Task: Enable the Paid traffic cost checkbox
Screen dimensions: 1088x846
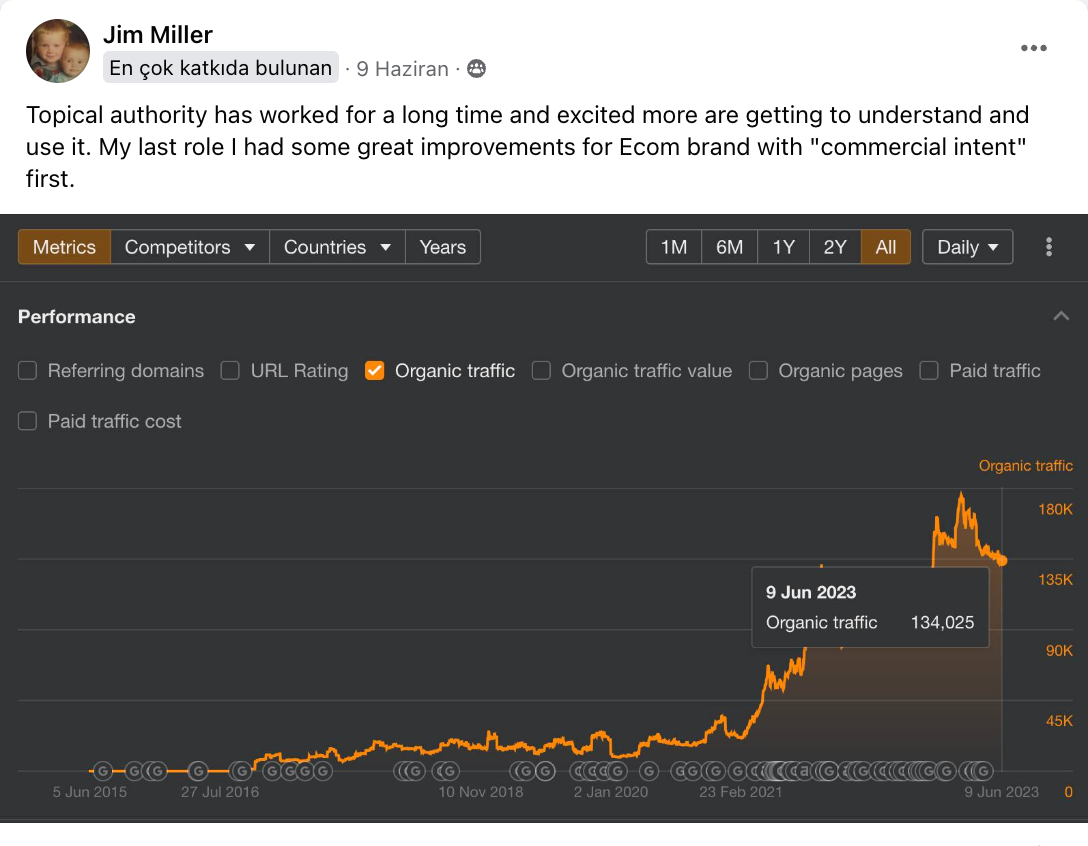Action: [x=28, y=421]
